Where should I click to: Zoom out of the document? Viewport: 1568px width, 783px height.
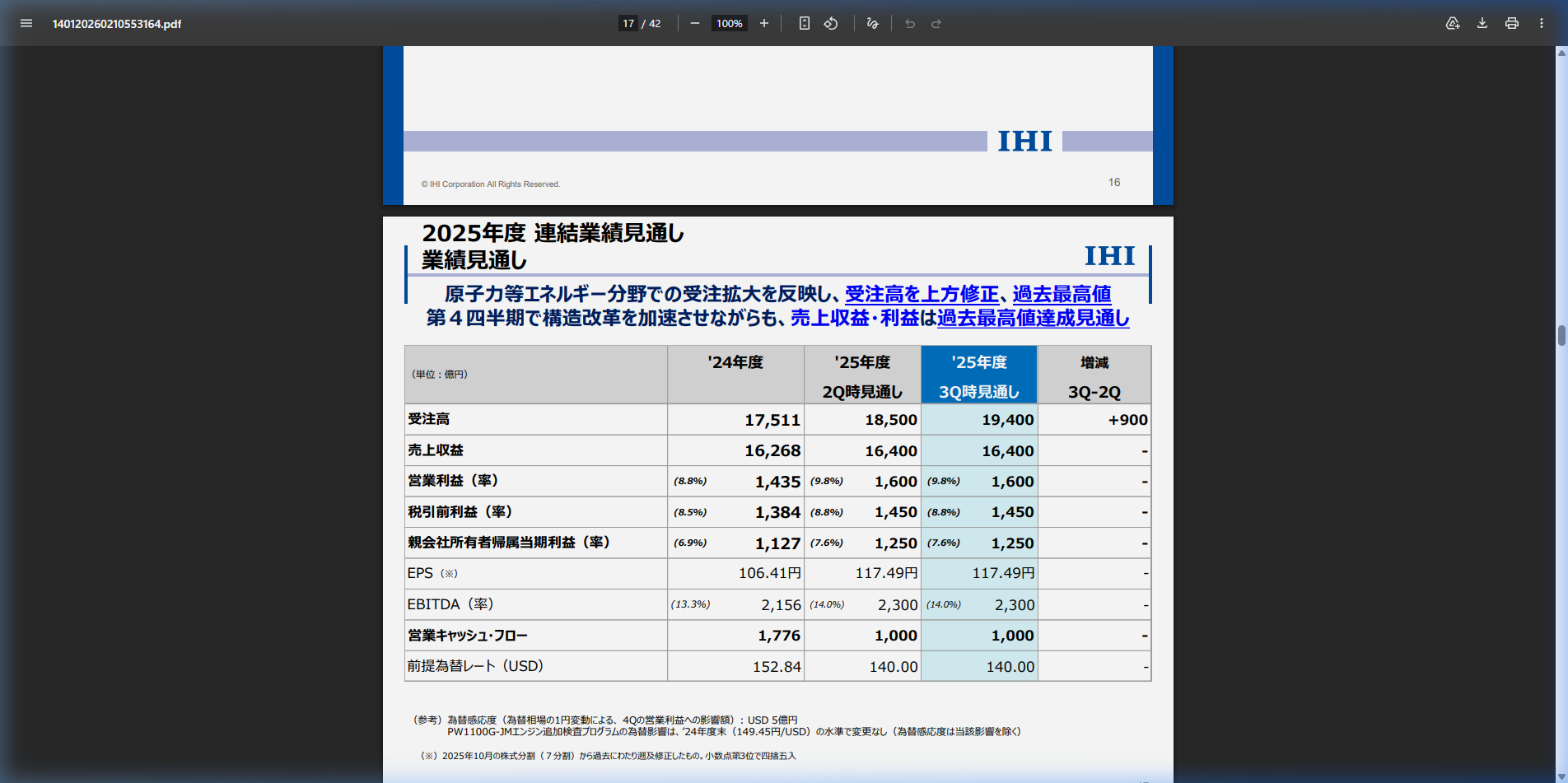pos(694,23)
